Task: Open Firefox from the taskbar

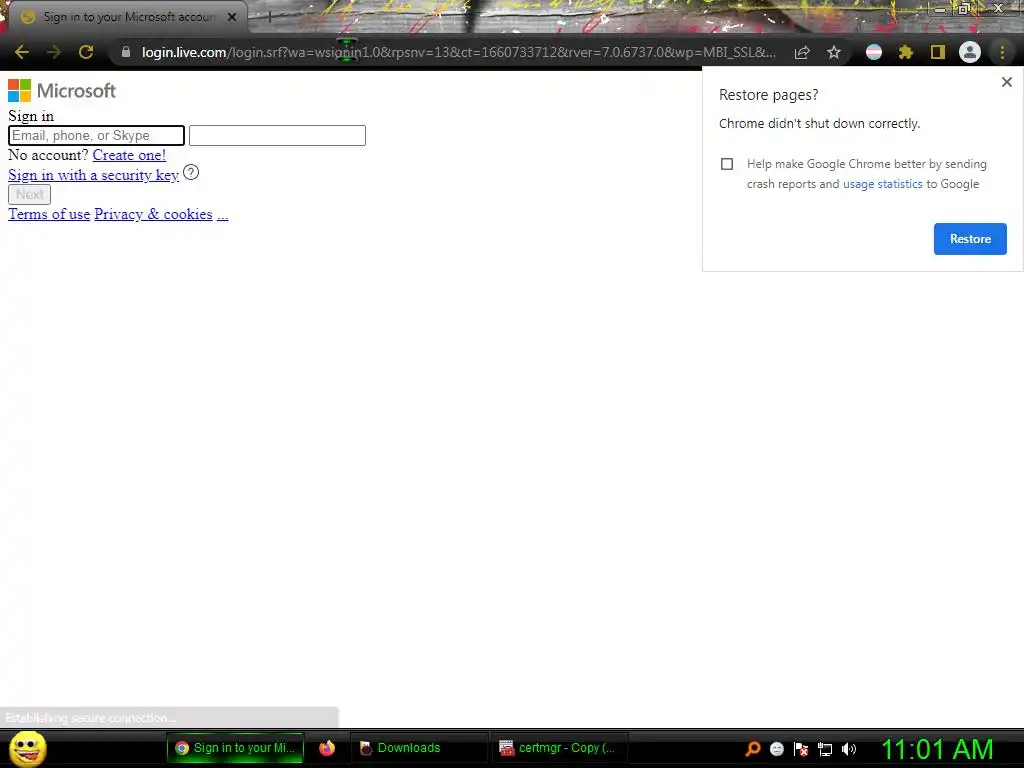Action: pos(327,748)
